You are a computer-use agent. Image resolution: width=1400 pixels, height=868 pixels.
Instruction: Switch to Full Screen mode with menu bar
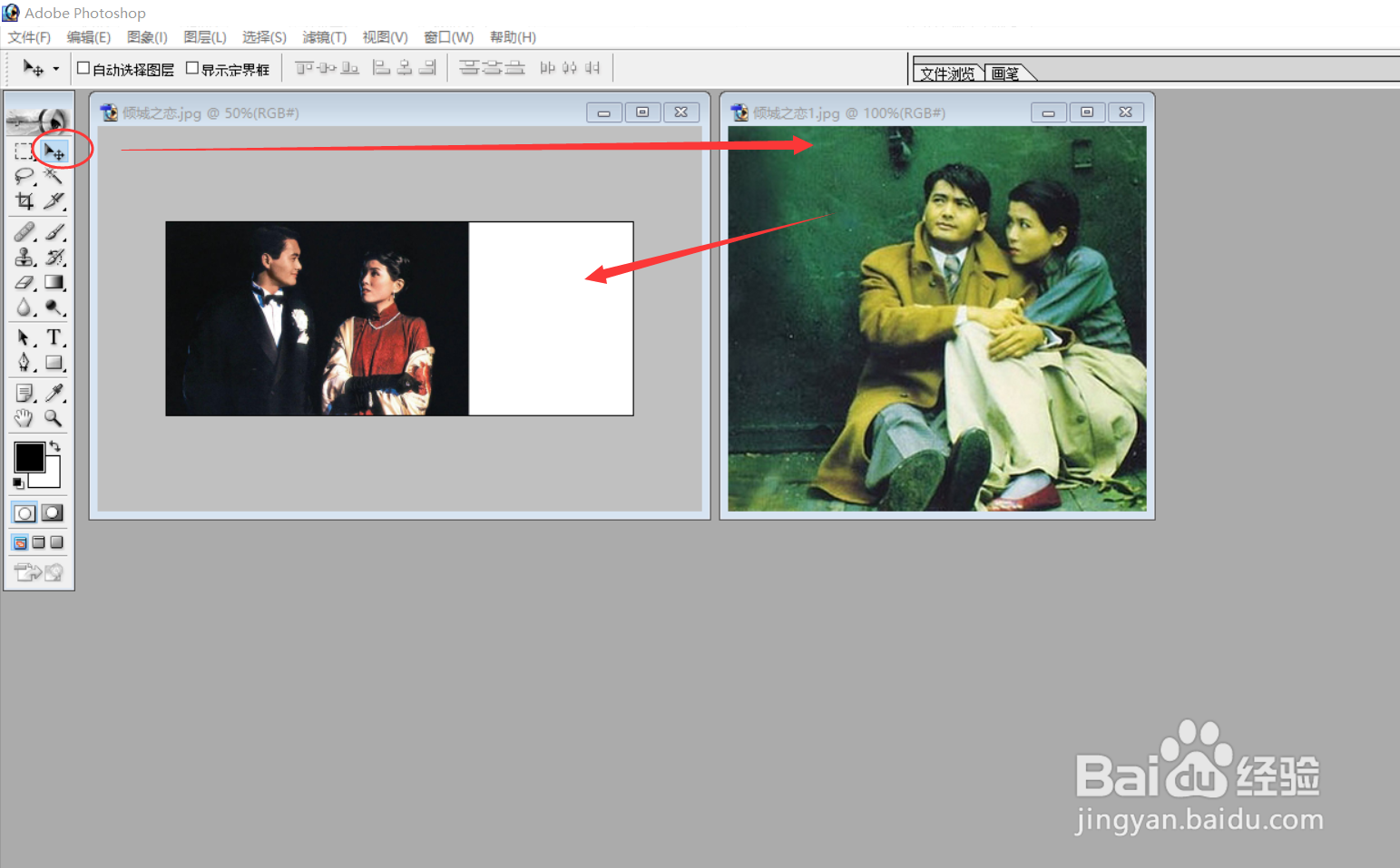(38, 542)
